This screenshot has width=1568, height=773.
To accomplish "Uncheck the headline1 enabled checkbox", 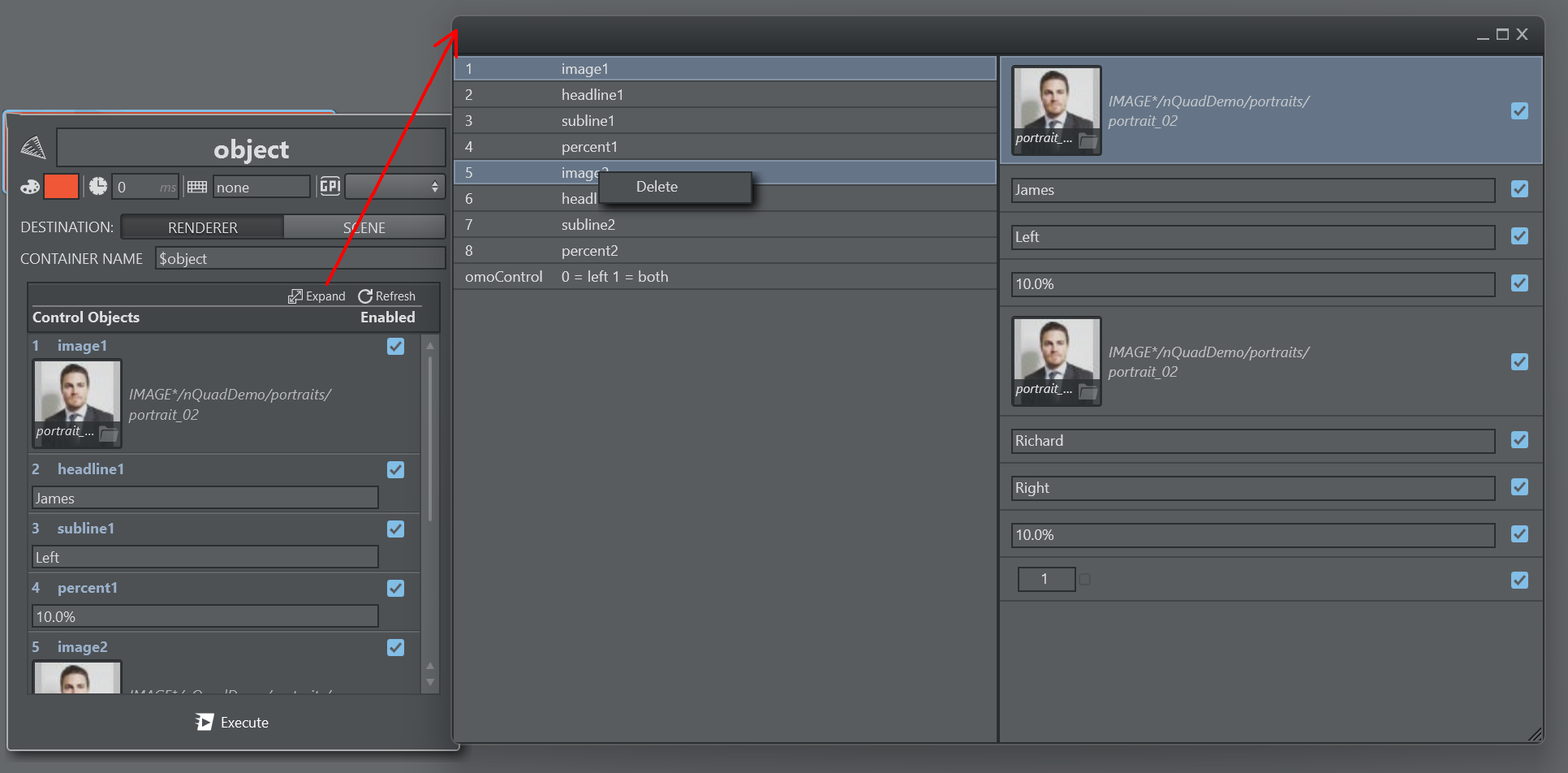I will tap(395, 470).
